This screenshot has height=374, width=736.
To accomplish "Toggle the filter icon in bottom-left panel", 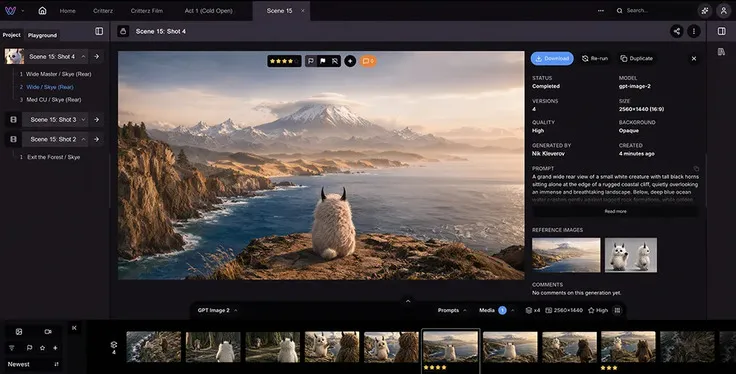I will (12, 348).
